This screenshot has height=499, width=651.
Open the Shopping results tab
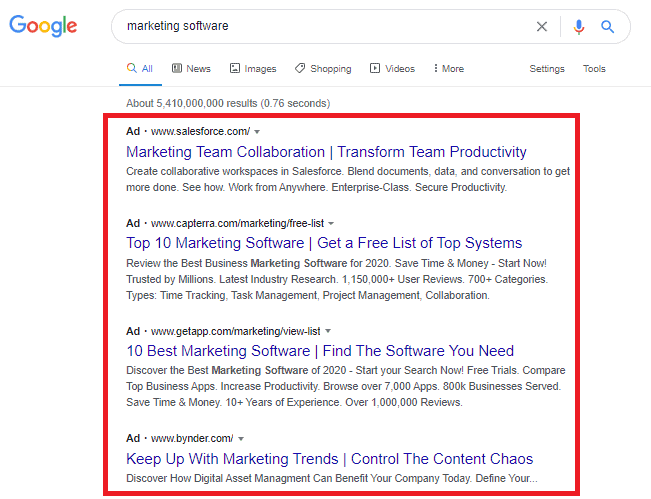[x=323, y=69]
